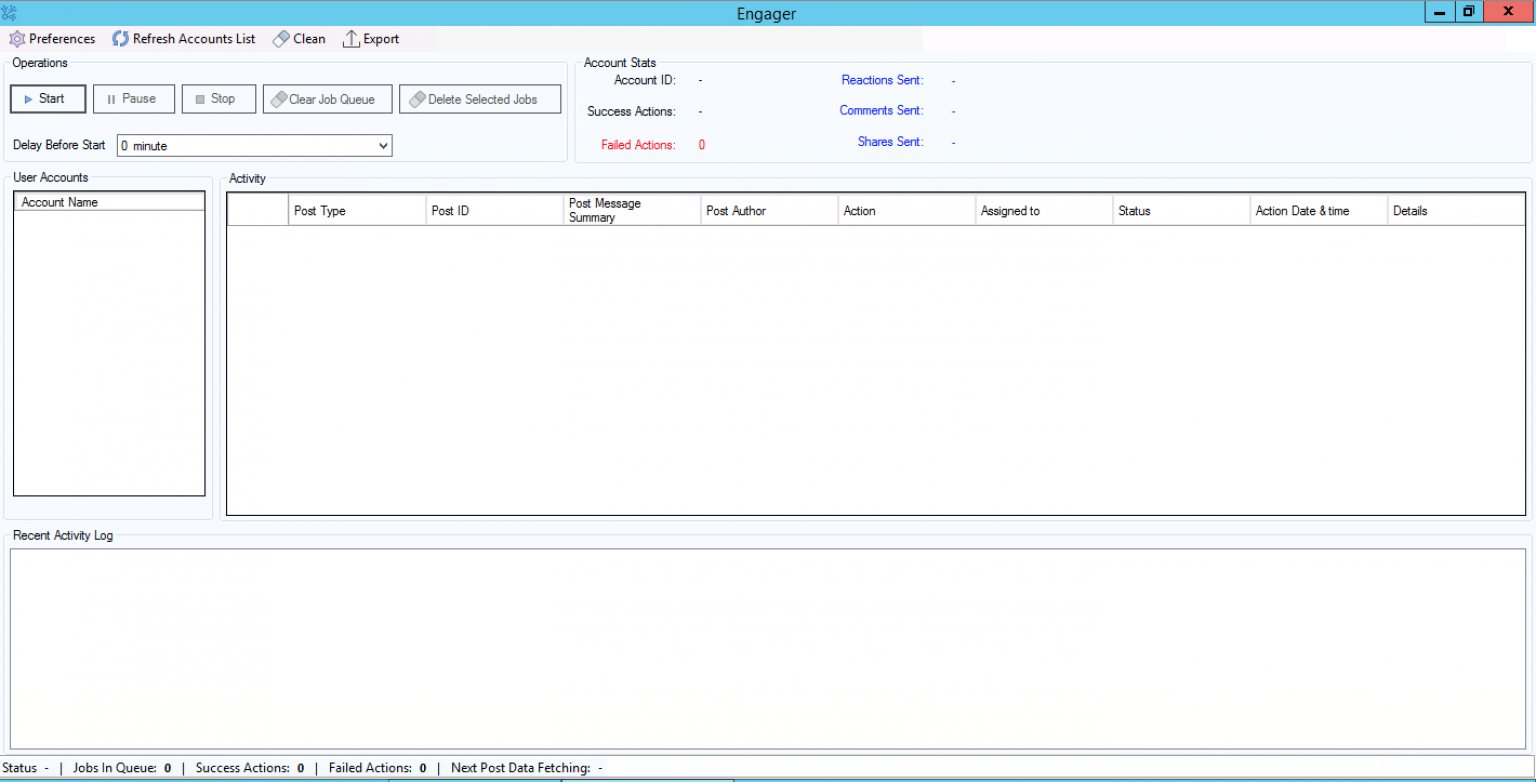Viewport: 1536px width, 782px height.
Task: Click the Reactions Sent label
Action: pos(882,80)
